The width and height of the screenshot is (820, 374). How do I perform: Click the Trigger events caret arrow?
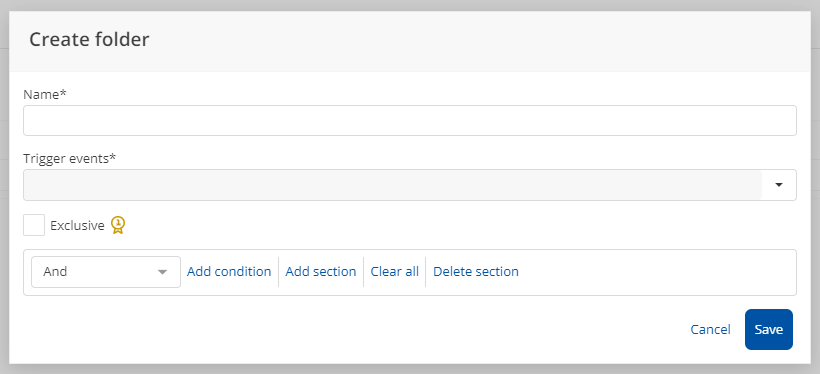click(x=779, y=185)
